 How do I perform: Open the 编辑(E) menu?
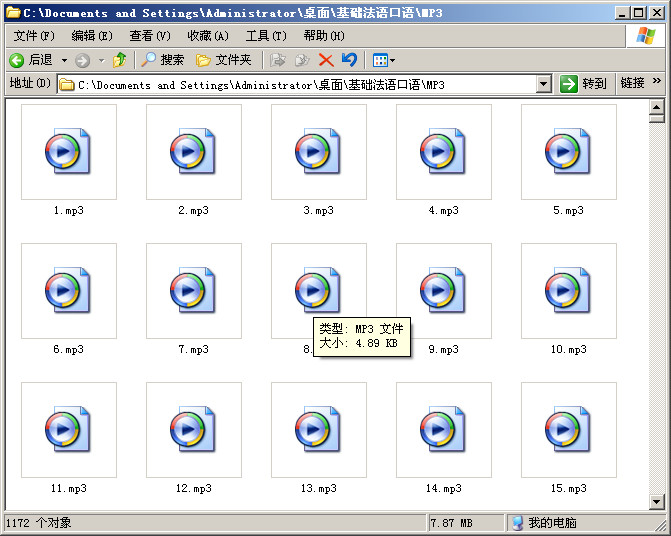[x=92, y=36]
